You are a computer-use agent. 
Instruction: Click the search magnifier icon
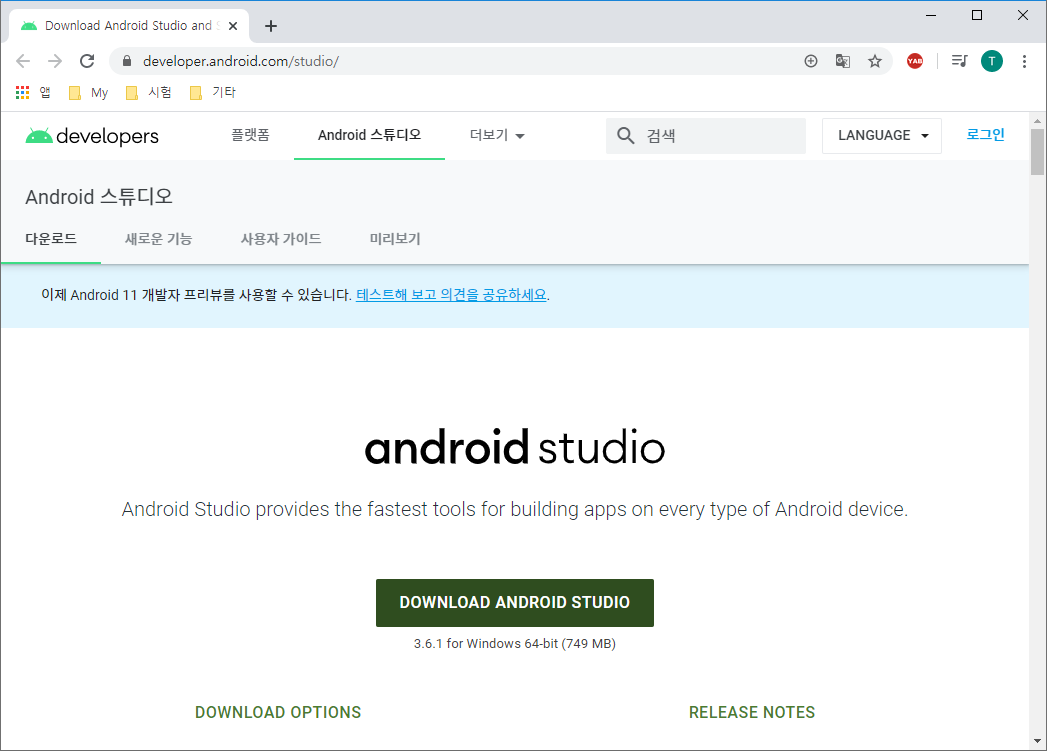tap(626, 136)
